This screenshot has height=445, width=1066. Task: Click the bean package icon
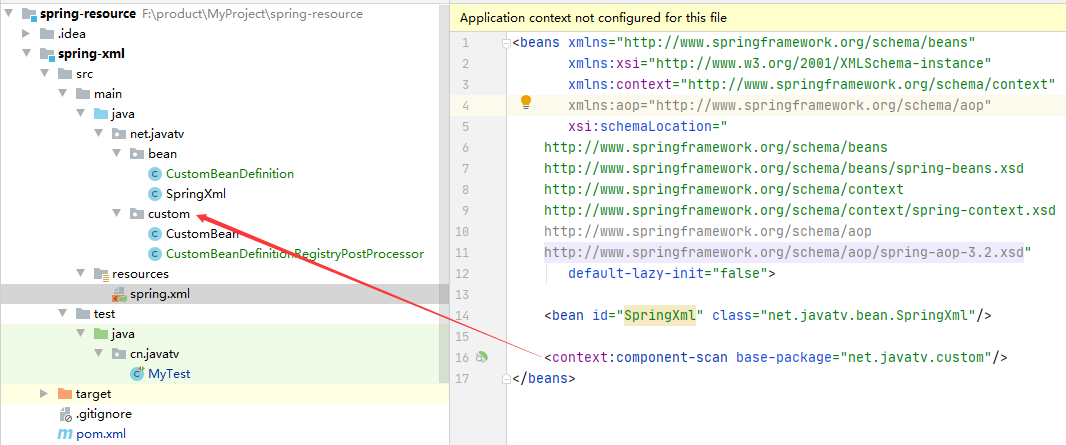pos(137,154)
